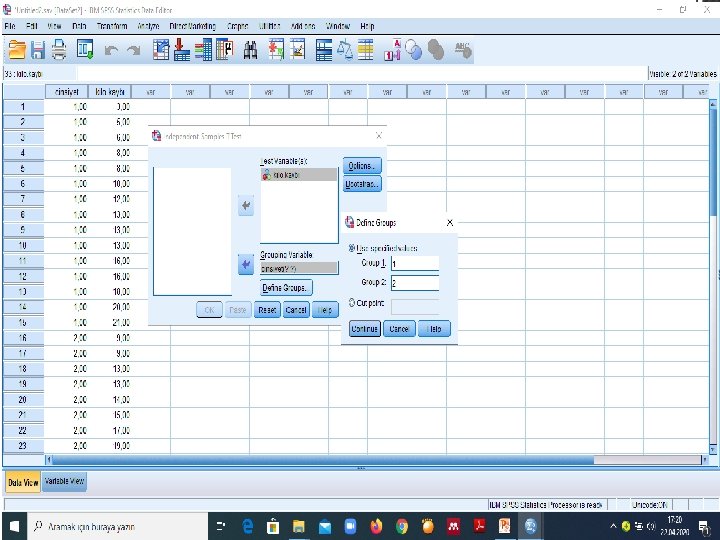
Task: Select row number 16 header
Action: pyautogui.click(x=23, y=338)
